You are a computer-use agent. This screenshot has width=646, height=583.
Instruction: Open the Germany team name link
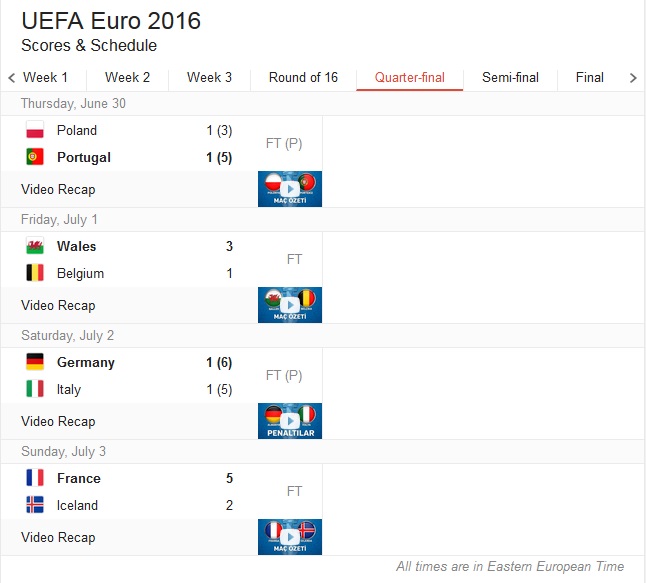(86, 363)
